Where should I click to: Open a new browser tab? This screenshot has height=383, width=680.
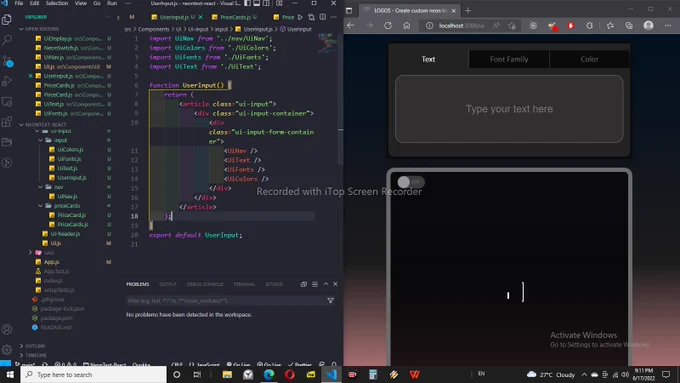(468, 10)
